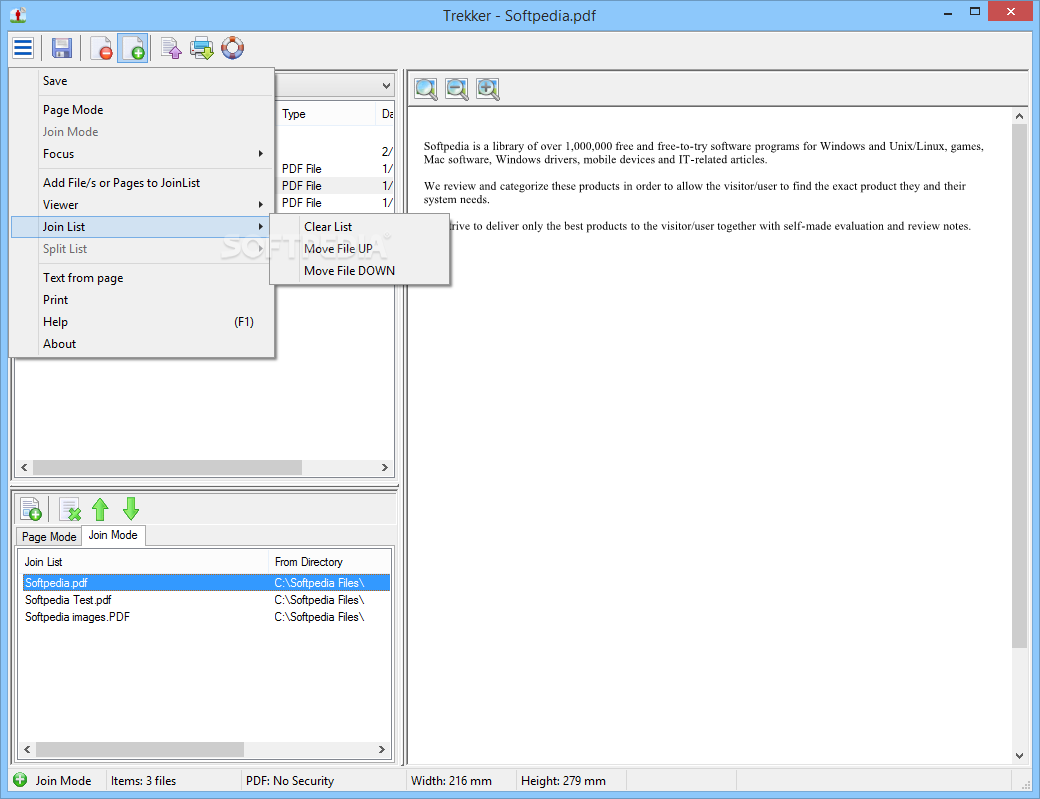Screen dimensions: 1040x799
Task: Click the clear join list icon
Action: [70, 509]
